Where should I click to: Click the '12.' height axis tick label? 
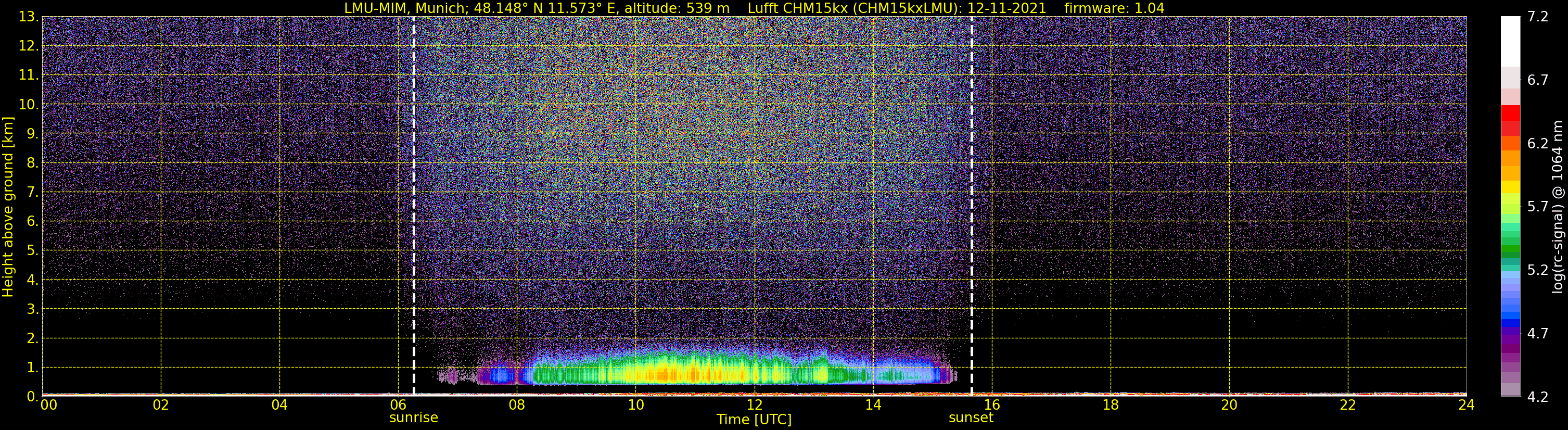(x=29, y=46)
